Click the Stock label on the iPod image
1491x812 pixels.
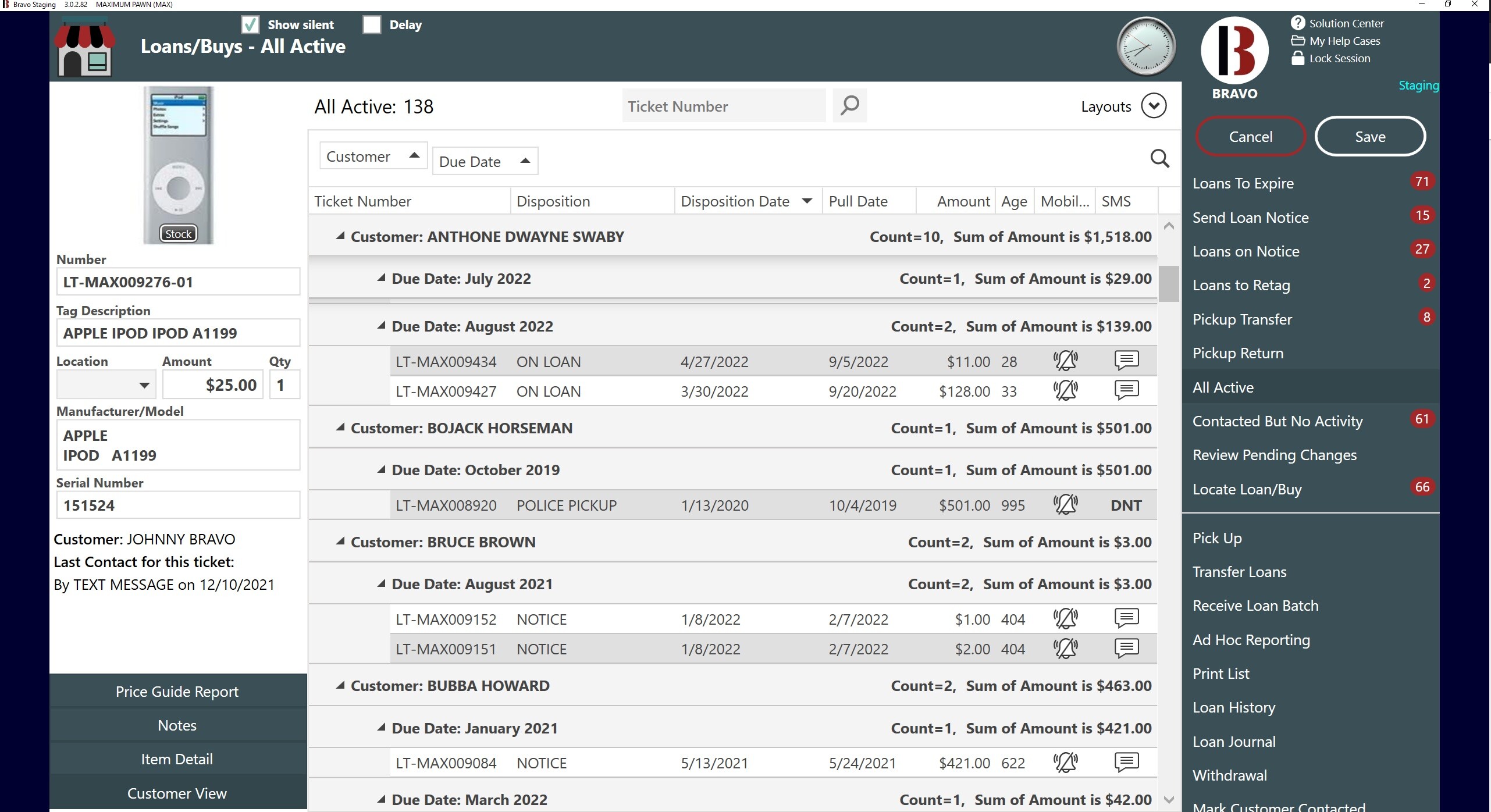click(178, 234)
